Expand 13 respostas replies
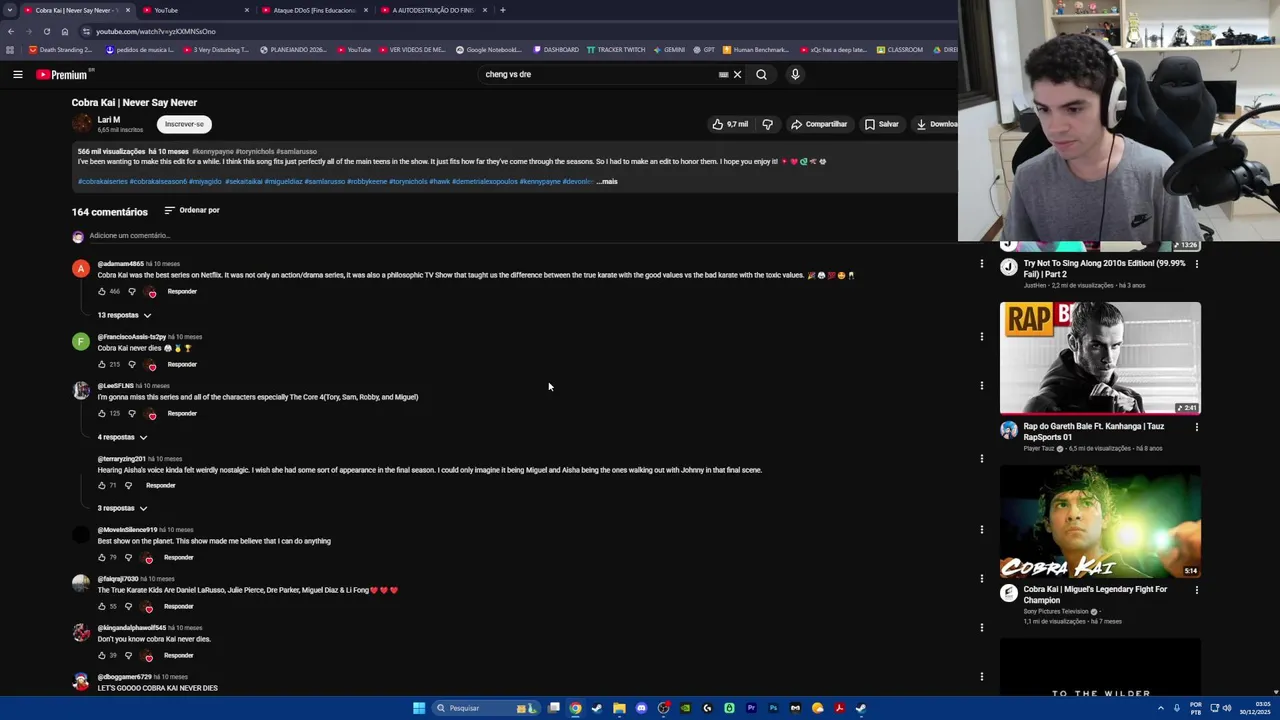The width and height of the screenshot is (1280, 720). click(124, 315)
